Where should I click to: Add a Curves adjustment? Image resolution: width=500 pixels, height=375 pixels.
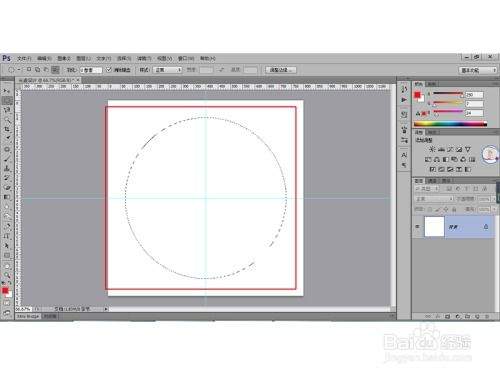point(450,149)
